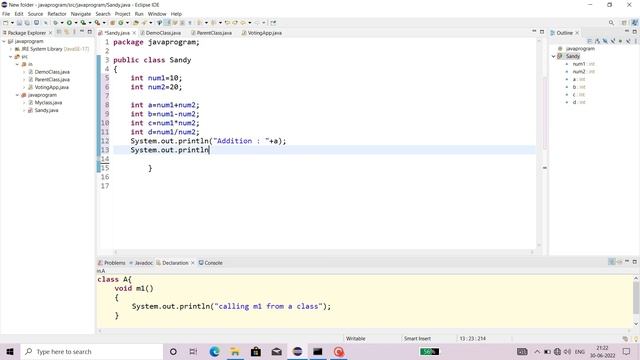Image resolution: width=640 pixels, height=360 pixels.
Task: Open the New file dropdown arrow
Action: (x=12, y=23)
